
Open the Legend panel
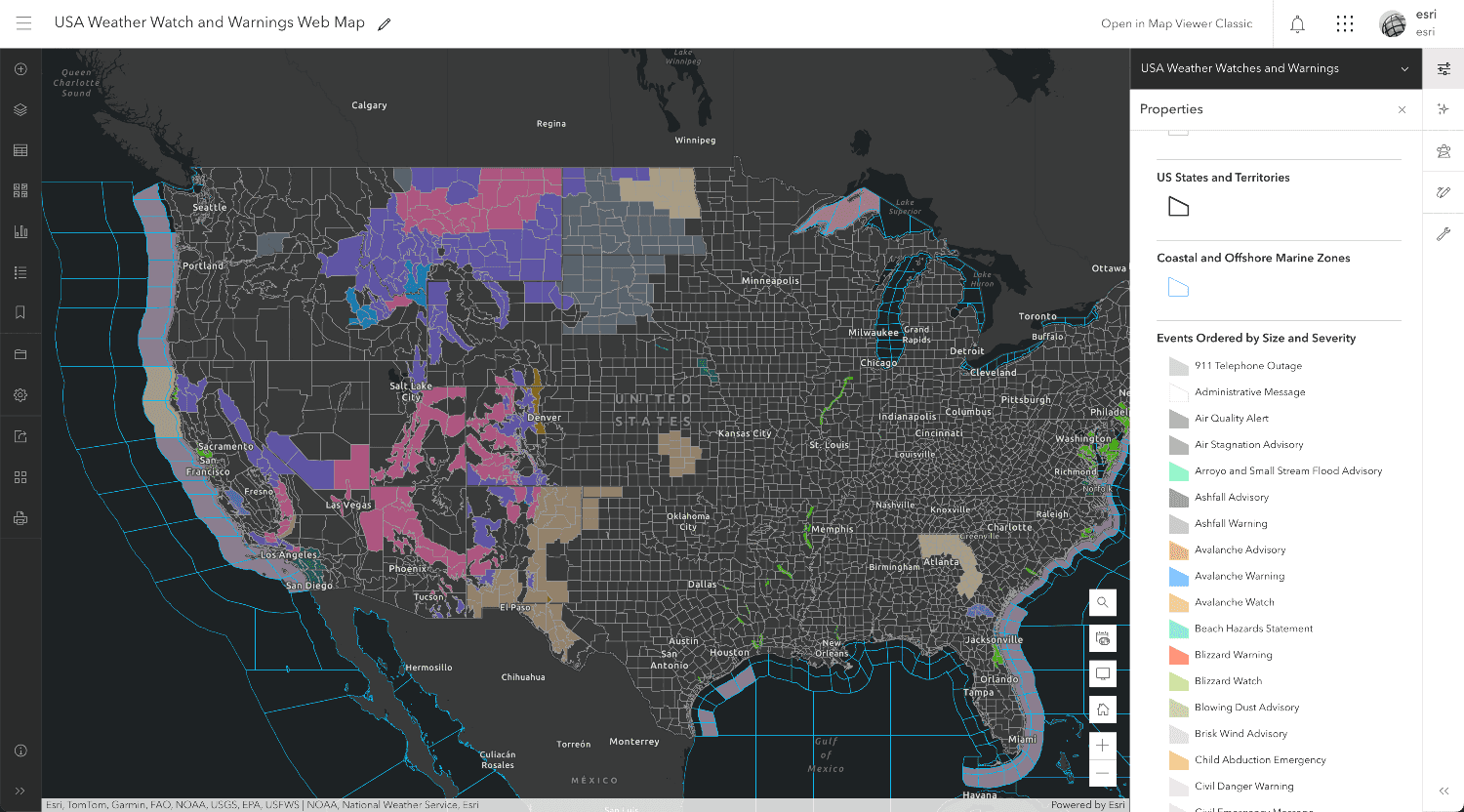[x=20, y=272]
